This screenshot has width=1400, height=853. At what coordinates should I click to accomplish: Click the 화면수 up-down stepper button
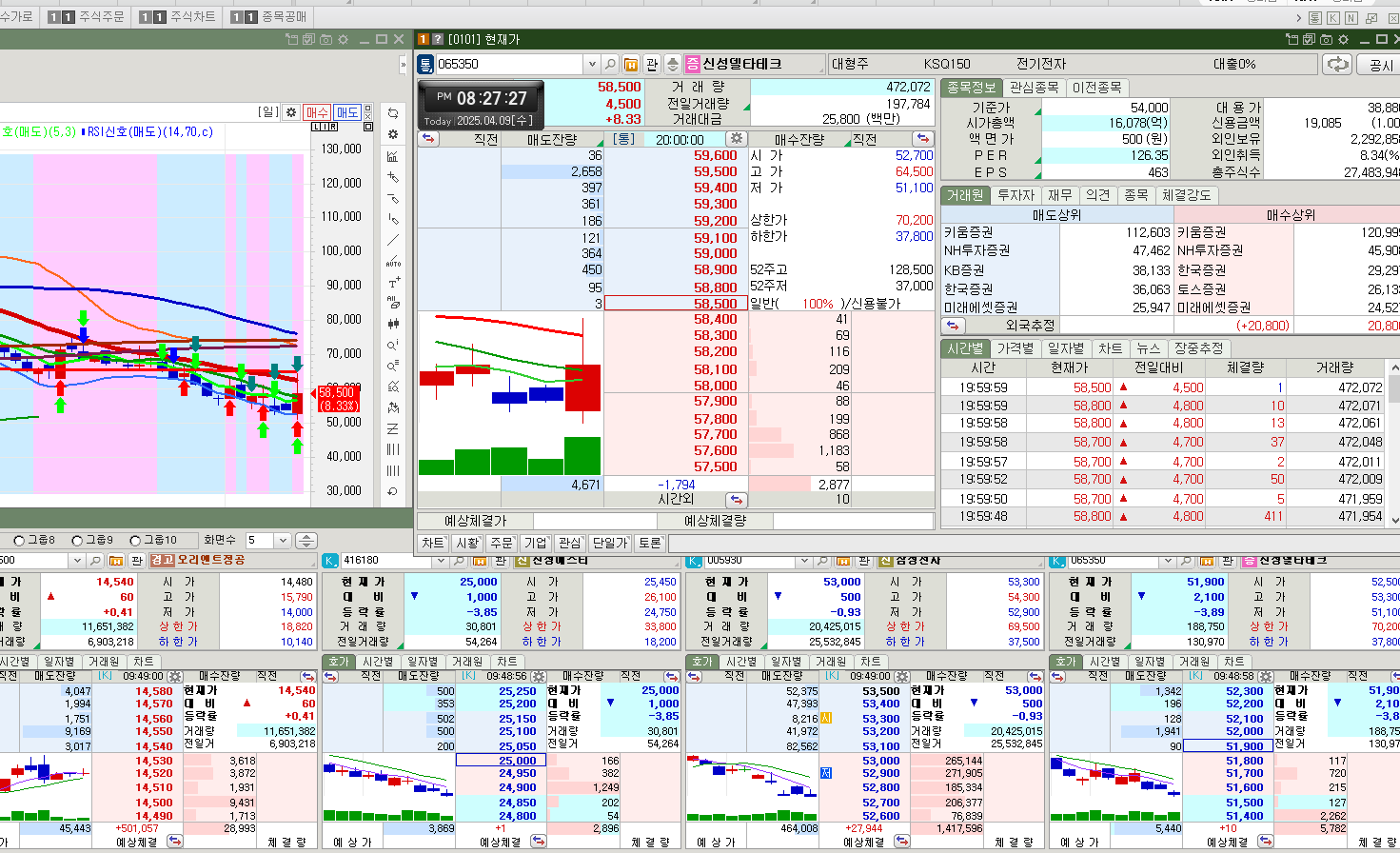pyautogui.click(x=306, y=540)
